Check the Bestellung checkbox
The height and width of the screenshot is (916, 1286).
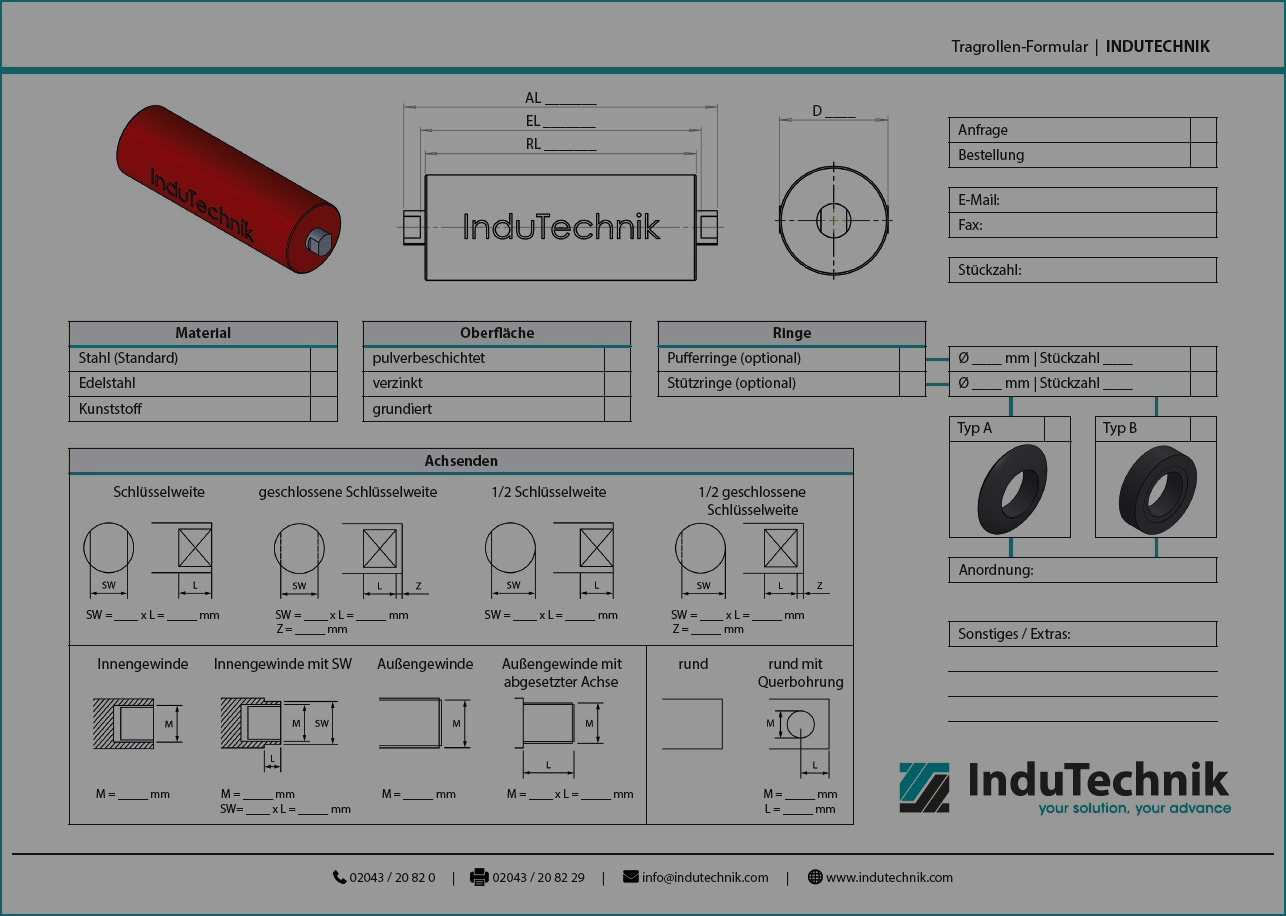click(x=1203, y=155)
